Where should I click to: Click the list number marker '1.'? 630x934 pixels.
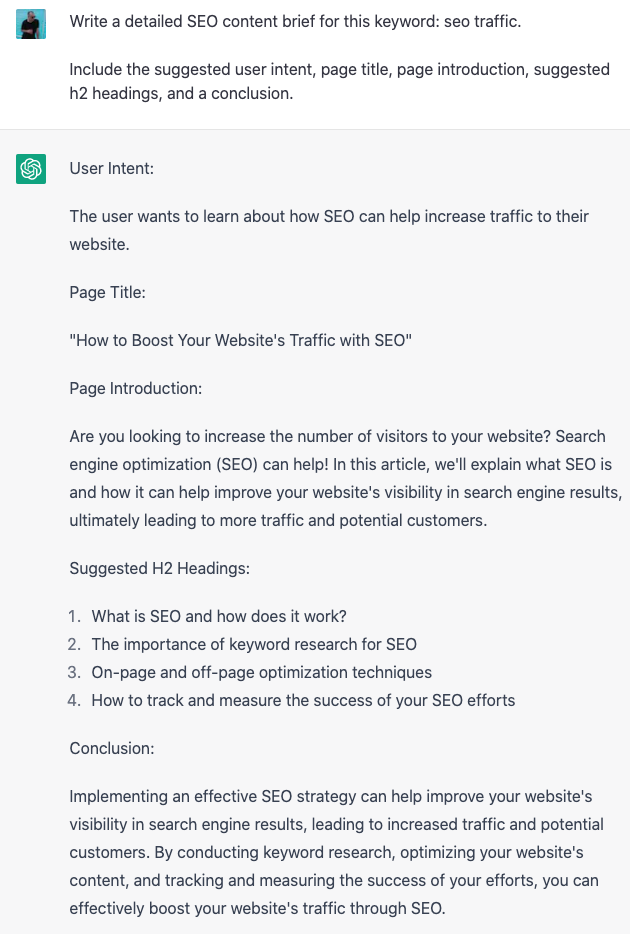[x=75, y=616]
